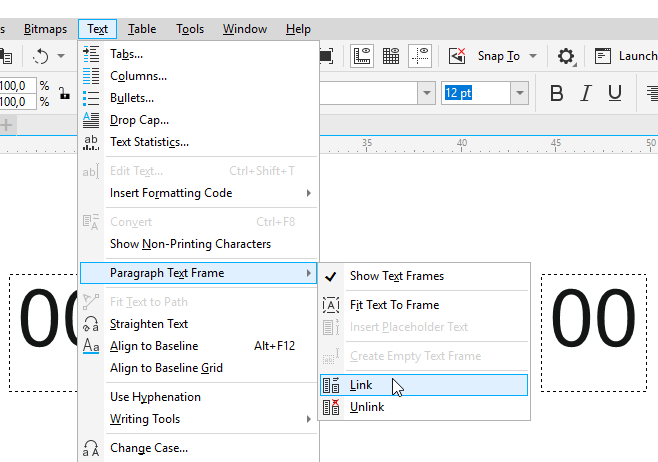658x462 pixels.
Task: Toggle Show Non-Printing Characters option
Action: [190, 244]
